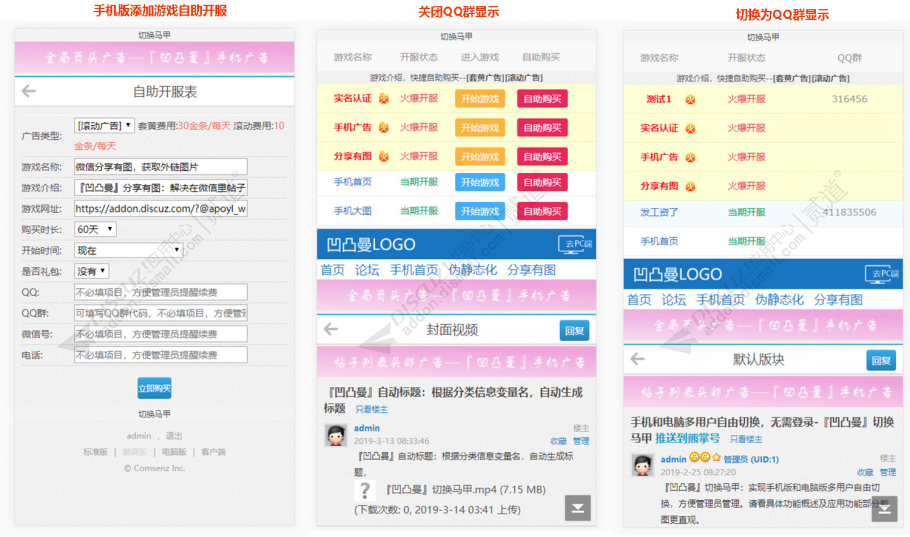
Task: Click the 微信号 input field
Action: [161, 334]
